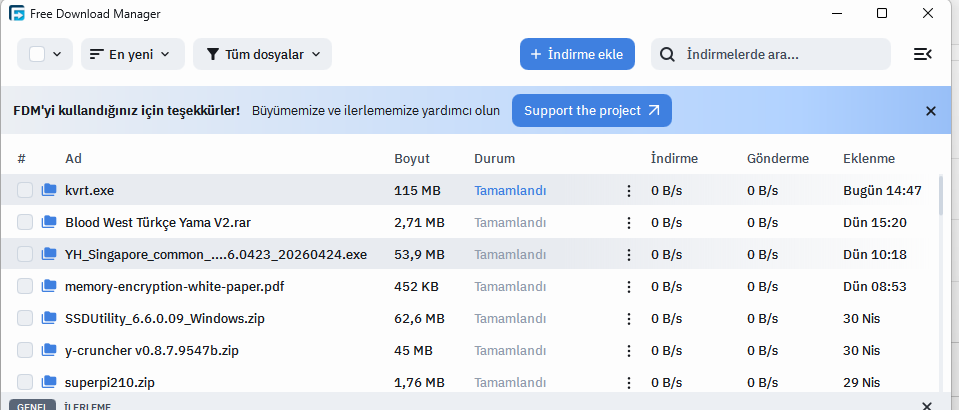Sort by the Ad column header

73,158
